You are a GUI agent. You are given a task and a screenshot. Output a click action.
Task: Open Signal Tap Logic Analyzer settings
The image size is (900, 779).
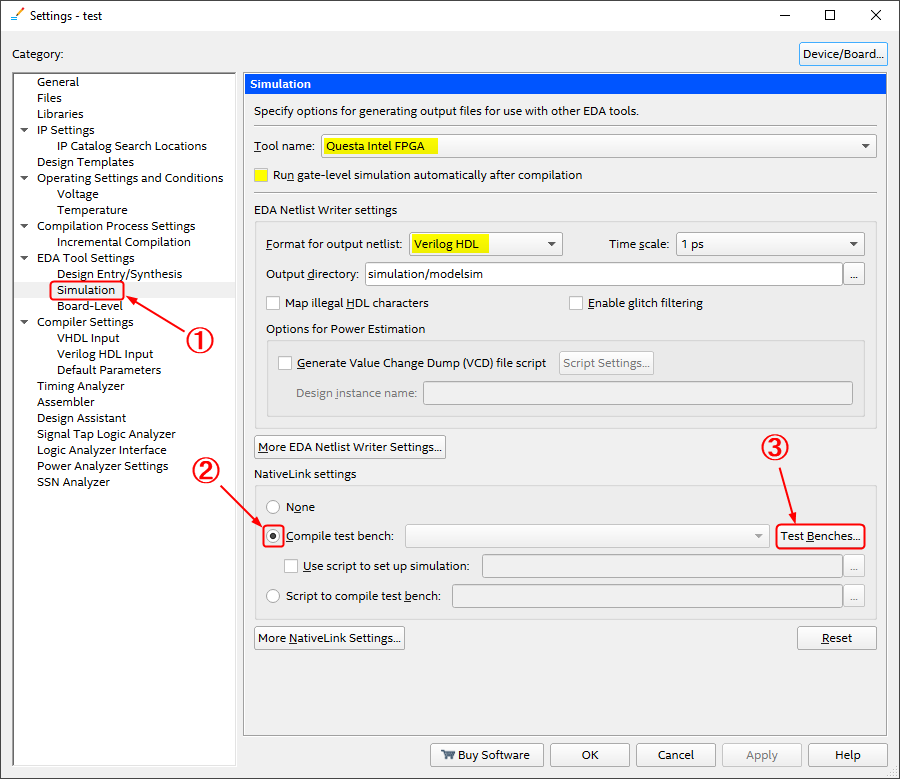(106, 434)
